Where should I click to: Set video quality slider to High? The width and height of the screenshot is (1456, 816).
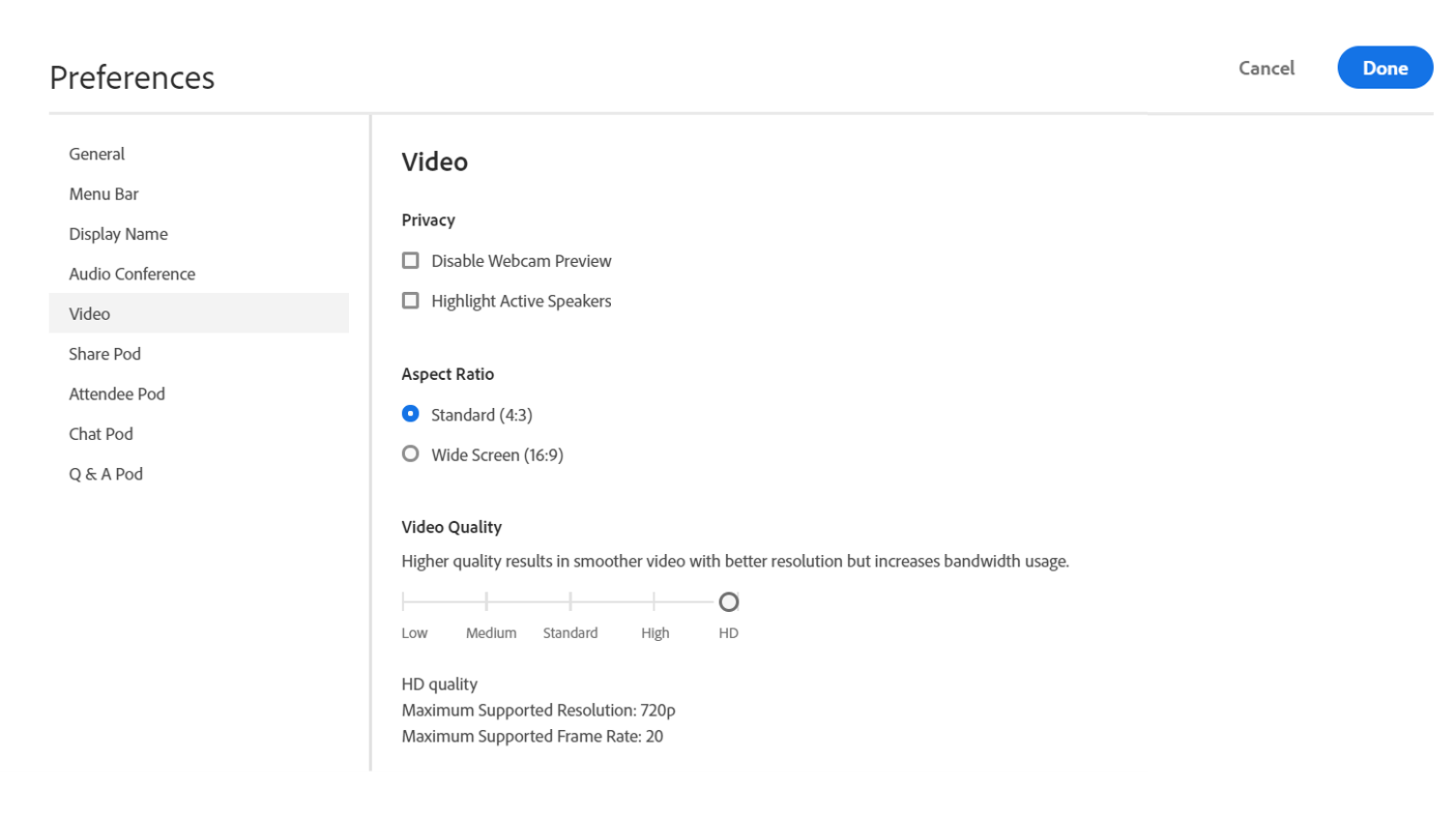(x=655, y=602)
